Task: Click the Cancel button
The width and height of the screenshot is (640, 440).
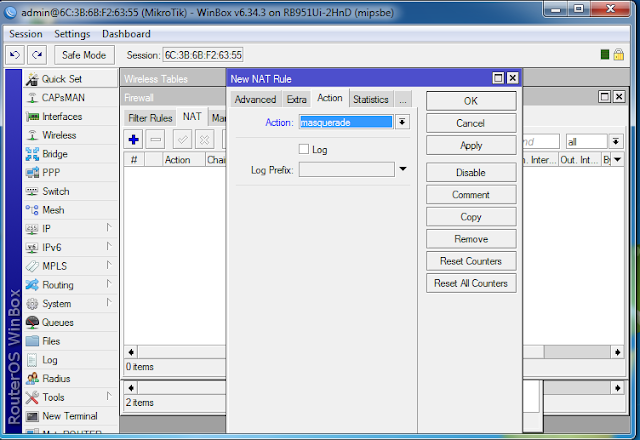Action: [471, 123]
